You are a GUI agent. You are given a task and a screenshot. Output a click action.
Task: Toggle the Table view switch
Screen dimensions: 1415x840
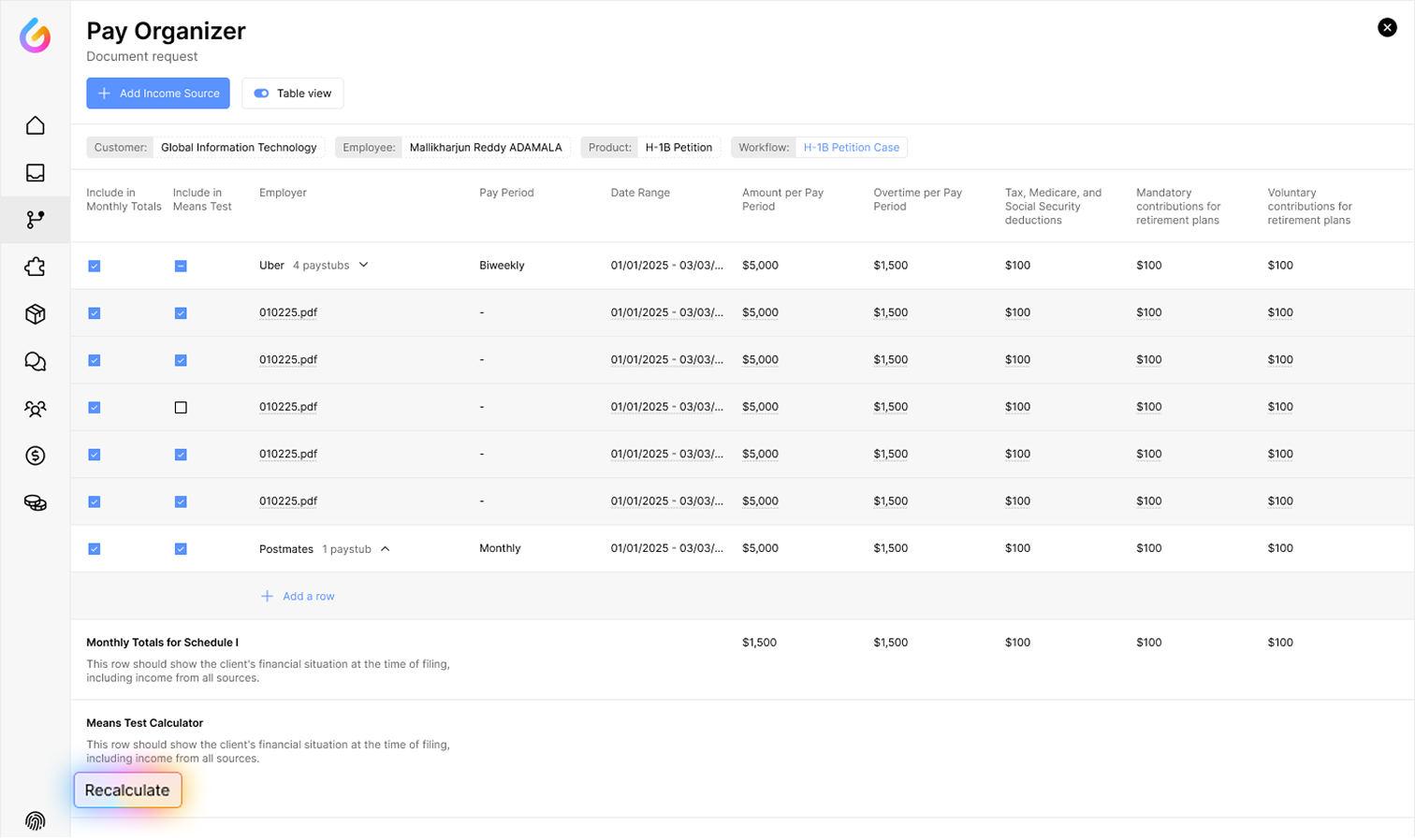click(x=262, y=94)
